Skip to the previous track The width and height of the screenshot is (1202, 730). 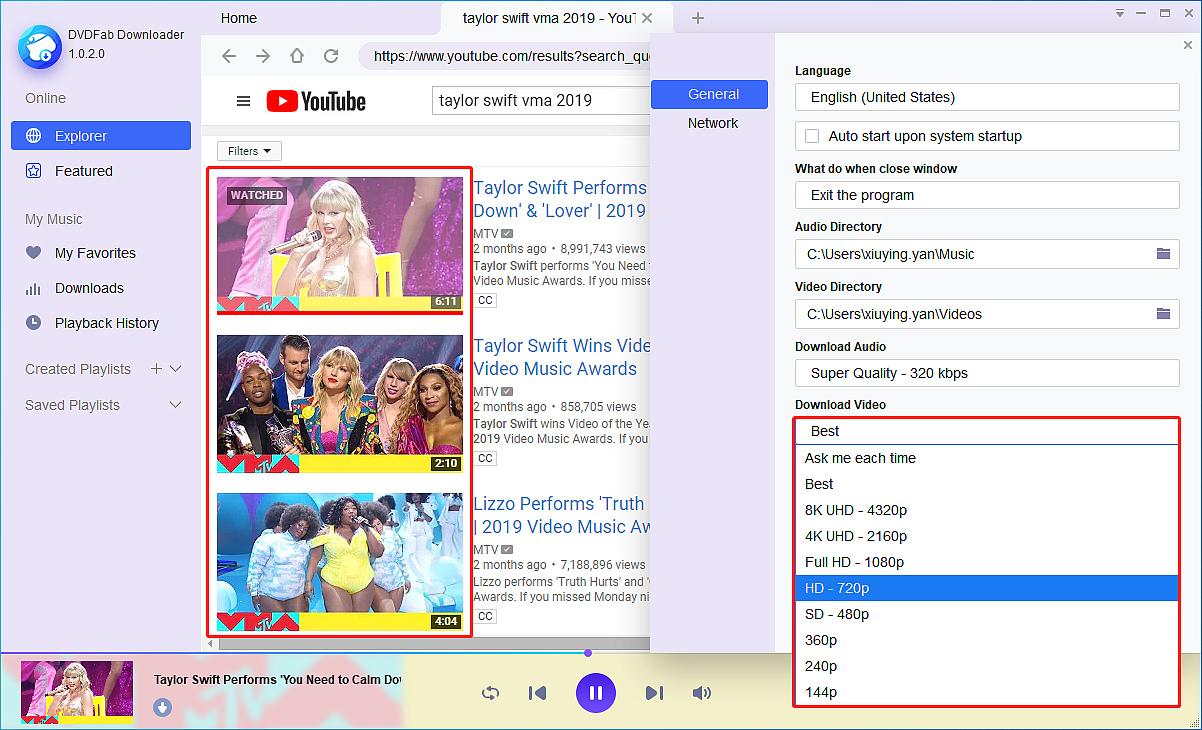coord(537,693)
